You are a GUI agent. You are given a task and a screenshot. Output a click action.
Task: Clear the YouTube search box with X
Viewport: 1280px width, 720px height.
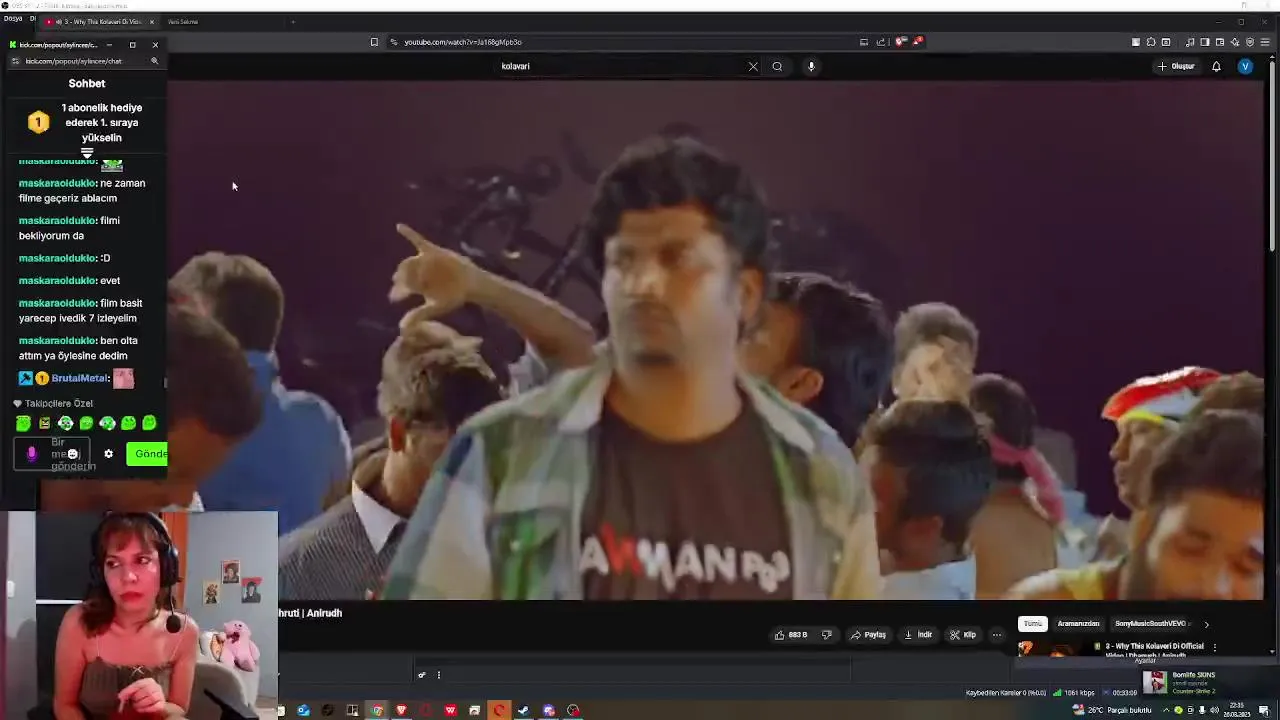tap(753, 66)
